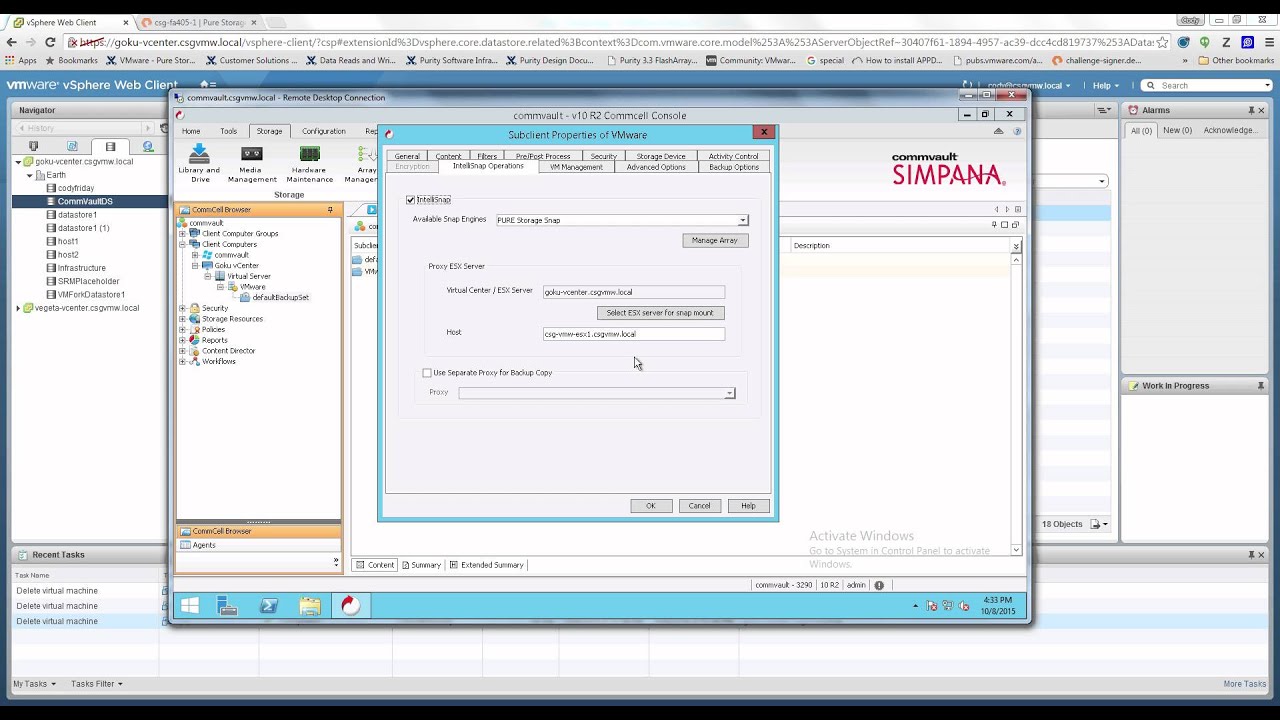This screenshot has height=720, width=1280.
Task: Open the My Tasks dropdown
Action: click(34, 684)
